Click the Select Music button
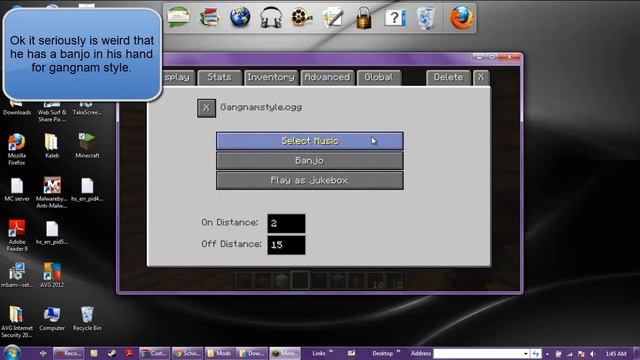This screenshot has width=640, height=360. (310, 141)
